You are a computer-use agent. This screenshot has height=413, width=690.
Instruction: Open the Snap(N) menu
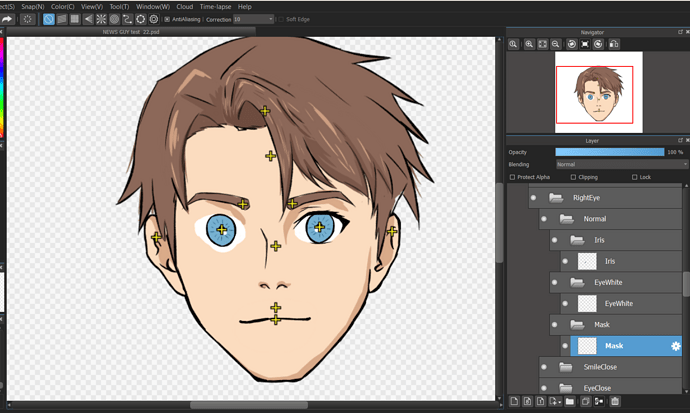coord(33,7)
